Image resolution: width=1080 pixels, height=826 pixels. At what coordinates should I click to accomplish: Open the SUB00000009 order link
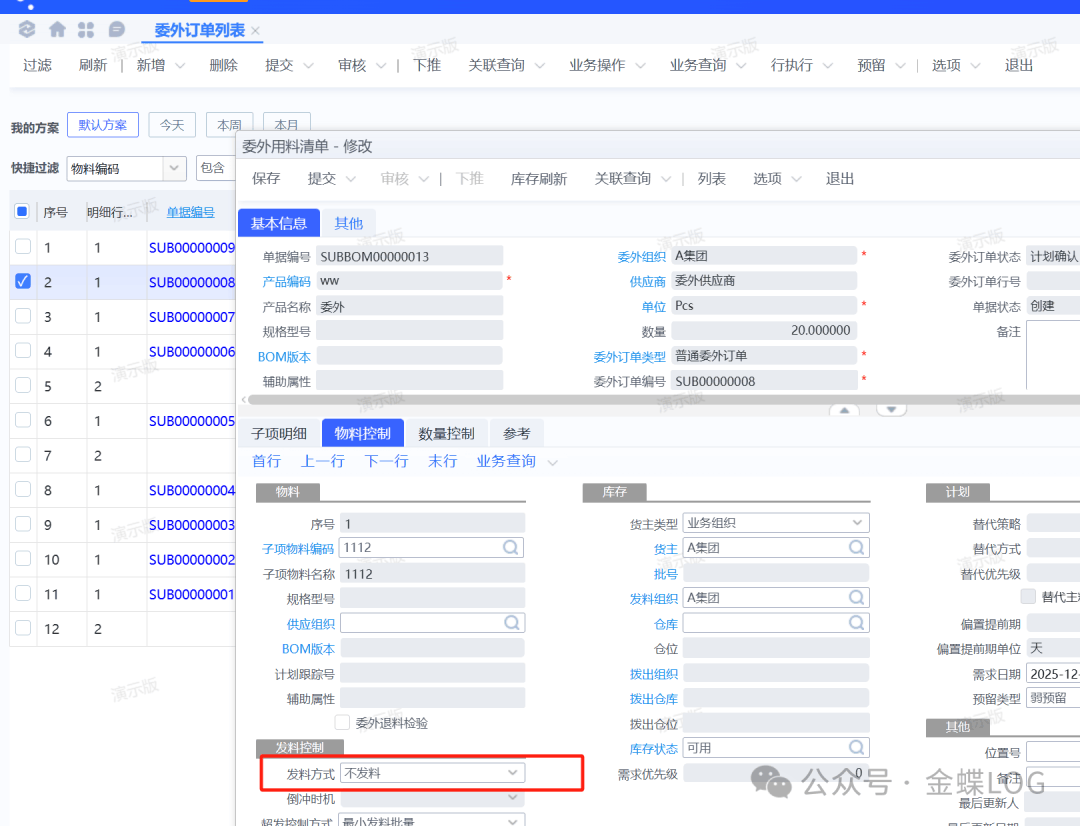click(x=191, y=248)
